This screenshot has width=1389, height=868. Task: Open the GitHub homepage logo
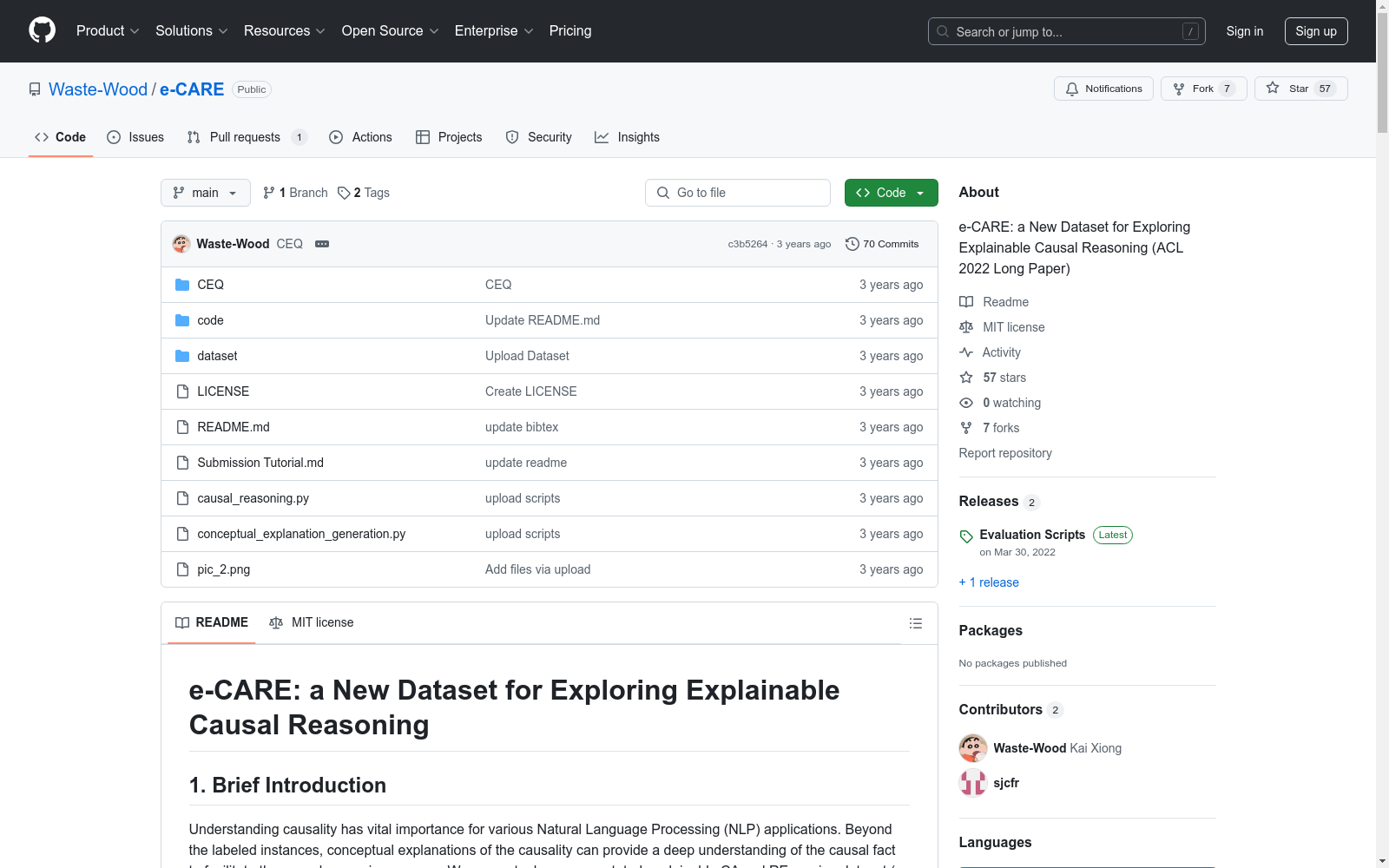42,30
